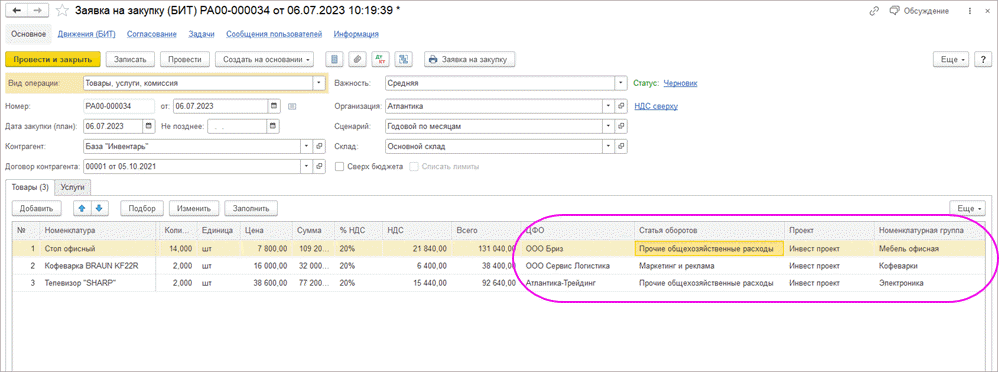Open the Создать на основании dropdown
Image resolution: width=999 pixels, height=372 pixels.
(x=265, y=59)
